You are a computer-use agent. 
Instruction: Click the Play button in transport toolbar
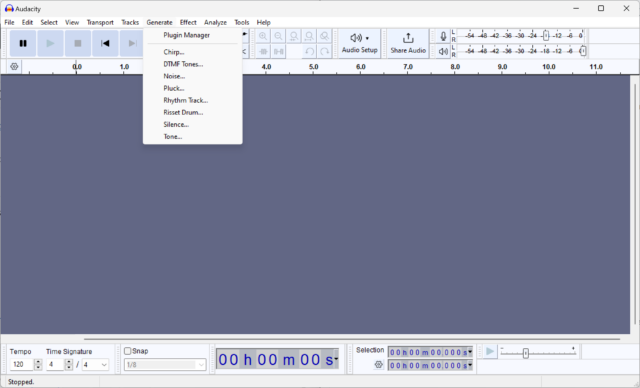coord(50,43)
